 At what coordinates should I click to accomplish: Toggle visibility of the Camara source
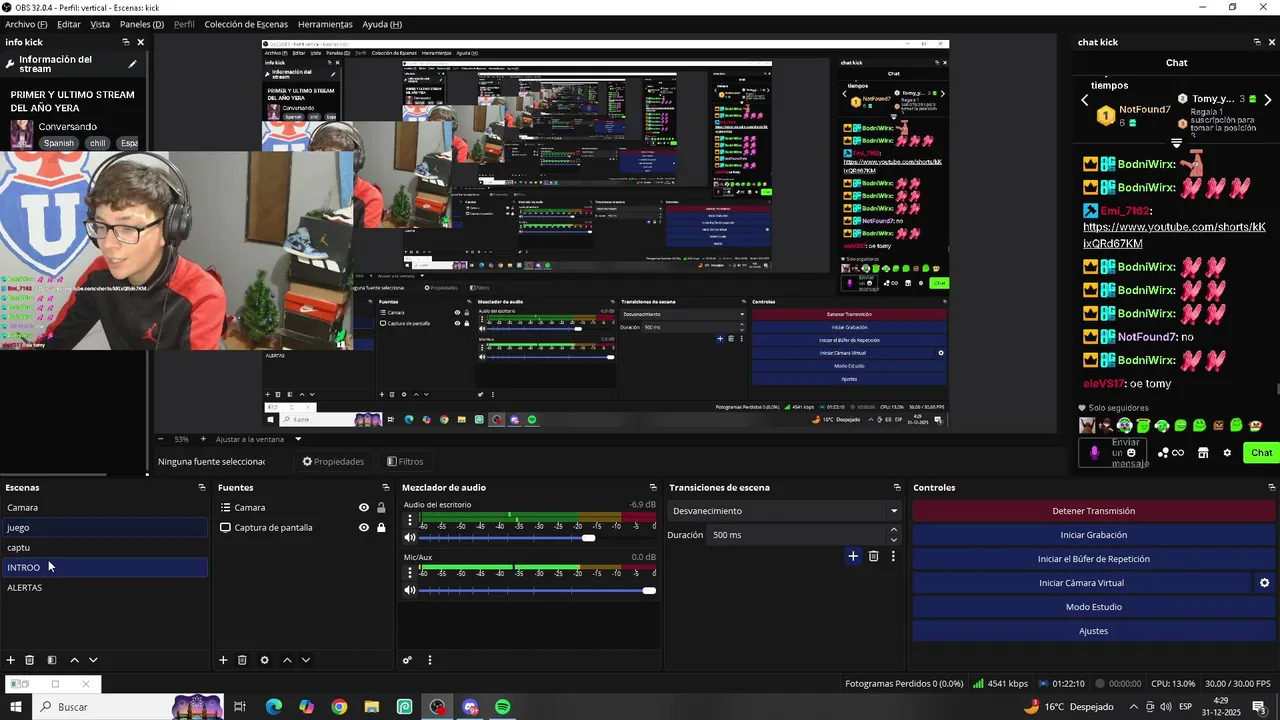[x=364, y=508]
